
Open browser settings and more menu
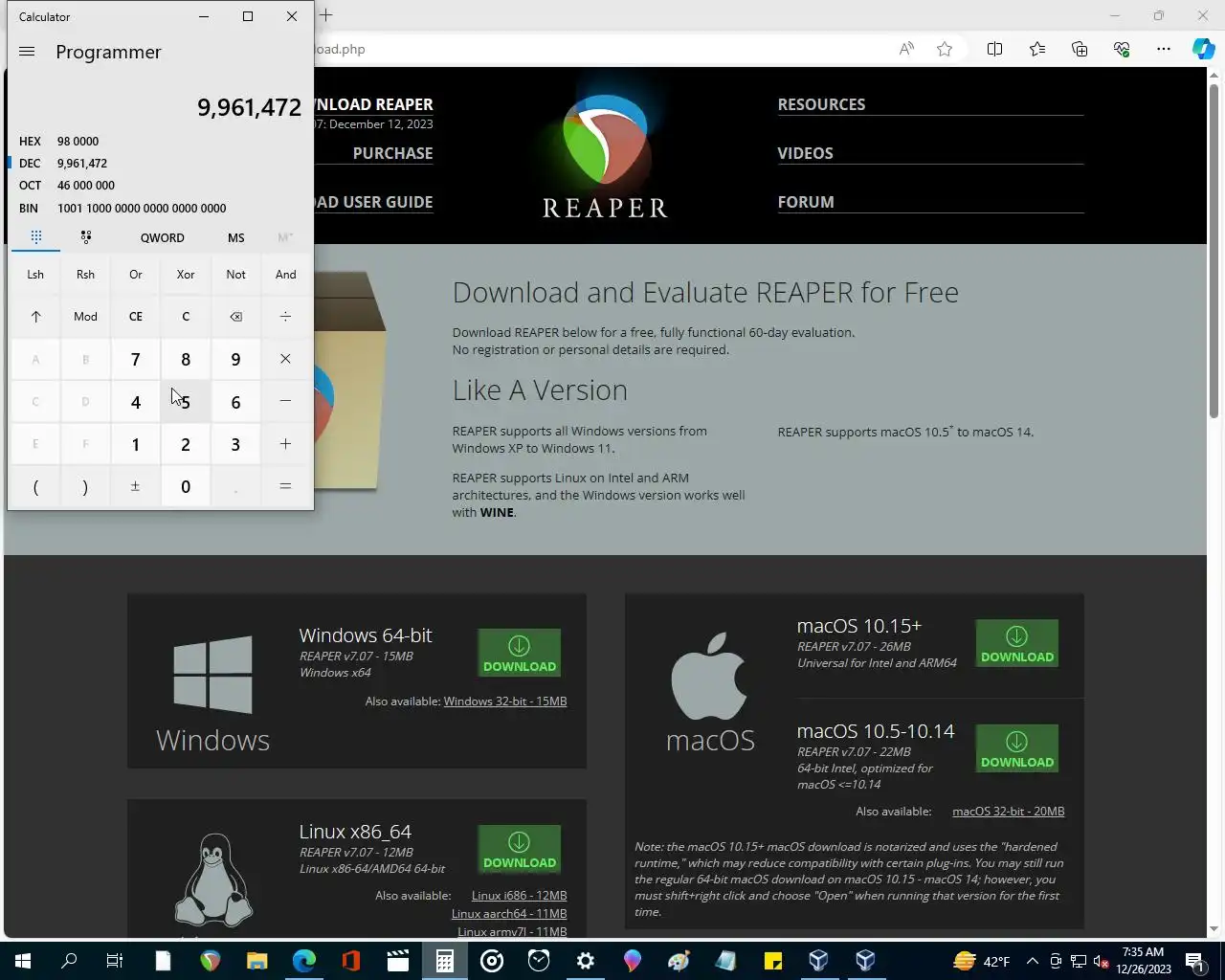click(x=1164, y=49)
